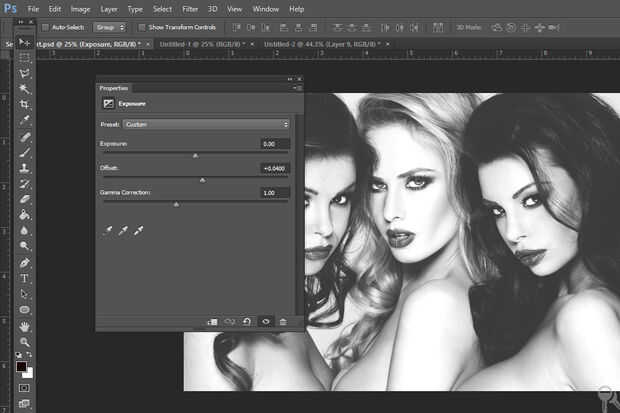Click the trash icon in Properties panel
Image resolution: width=620 pixels, height=413 pixels.
pos(283,321)
